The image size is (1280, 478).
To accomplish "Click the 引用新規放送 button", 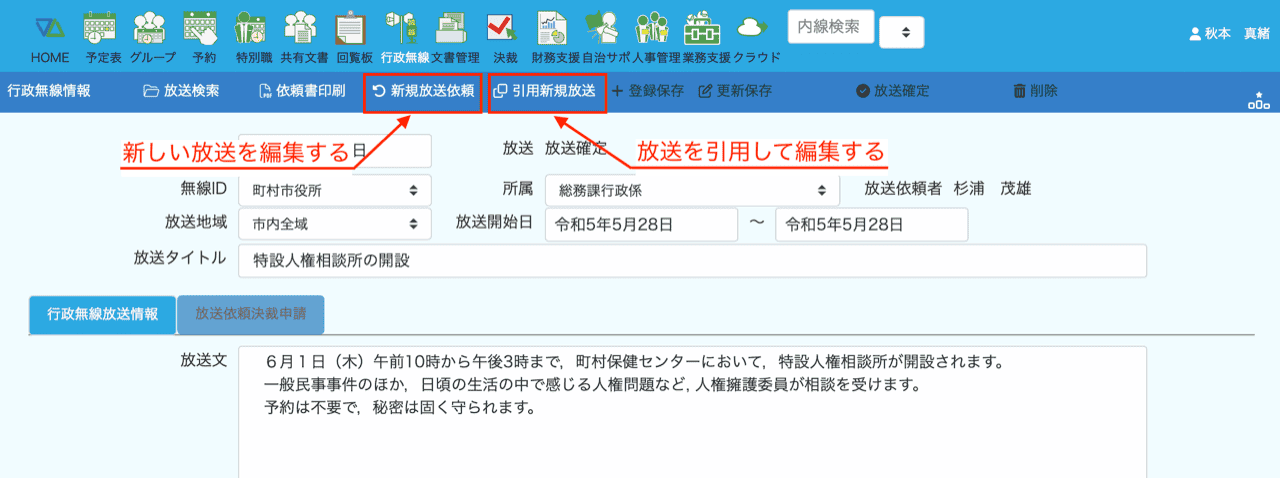I will [x=547, y=91].
